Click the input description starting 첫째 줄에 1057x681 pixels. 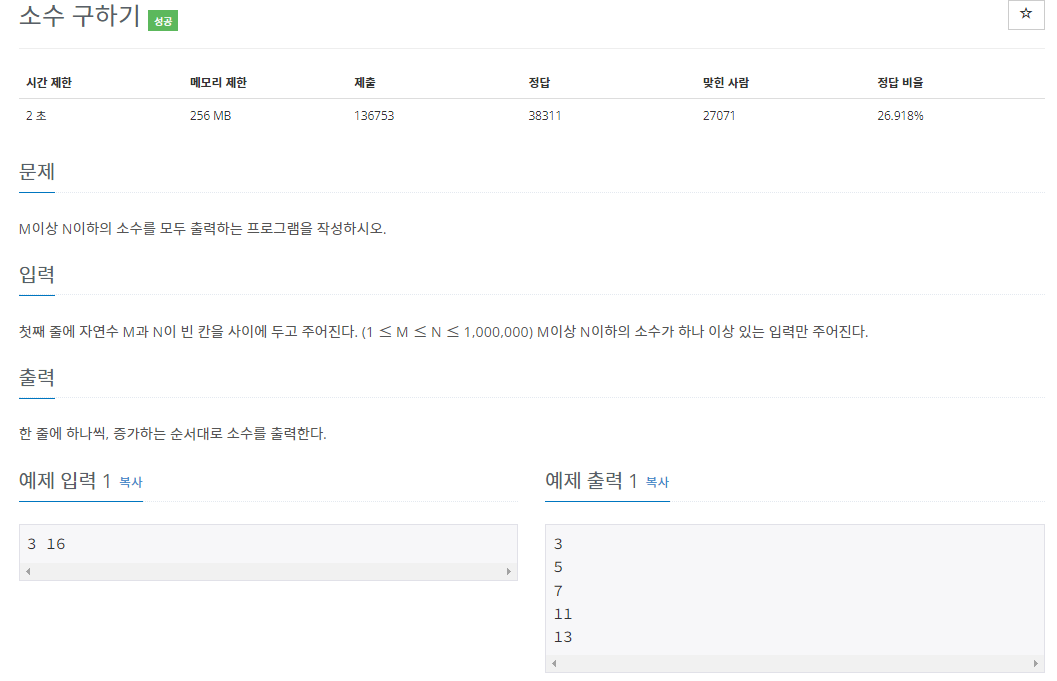(444, 332)
